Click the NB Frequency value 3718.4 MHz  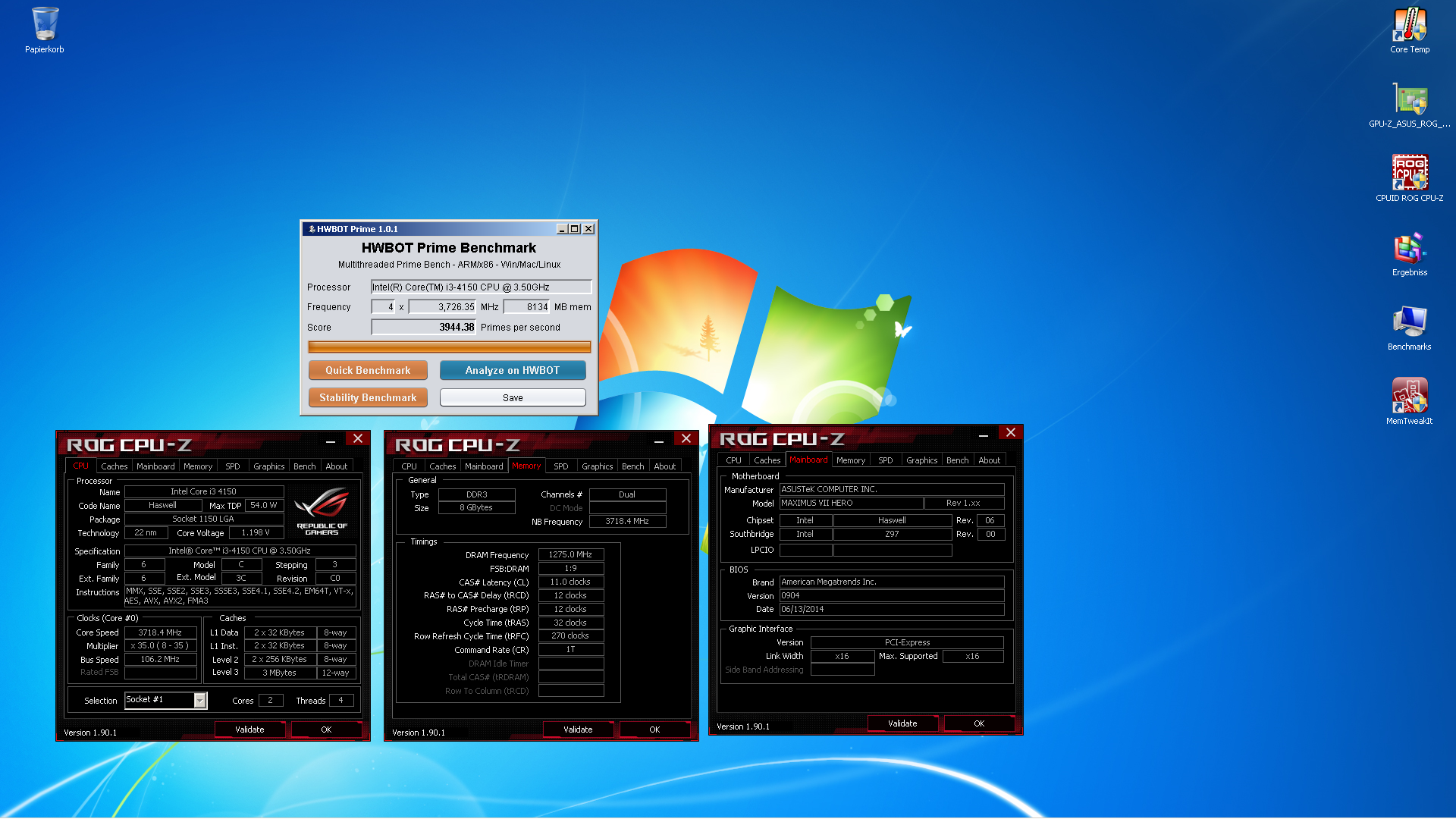pos(627,522)
